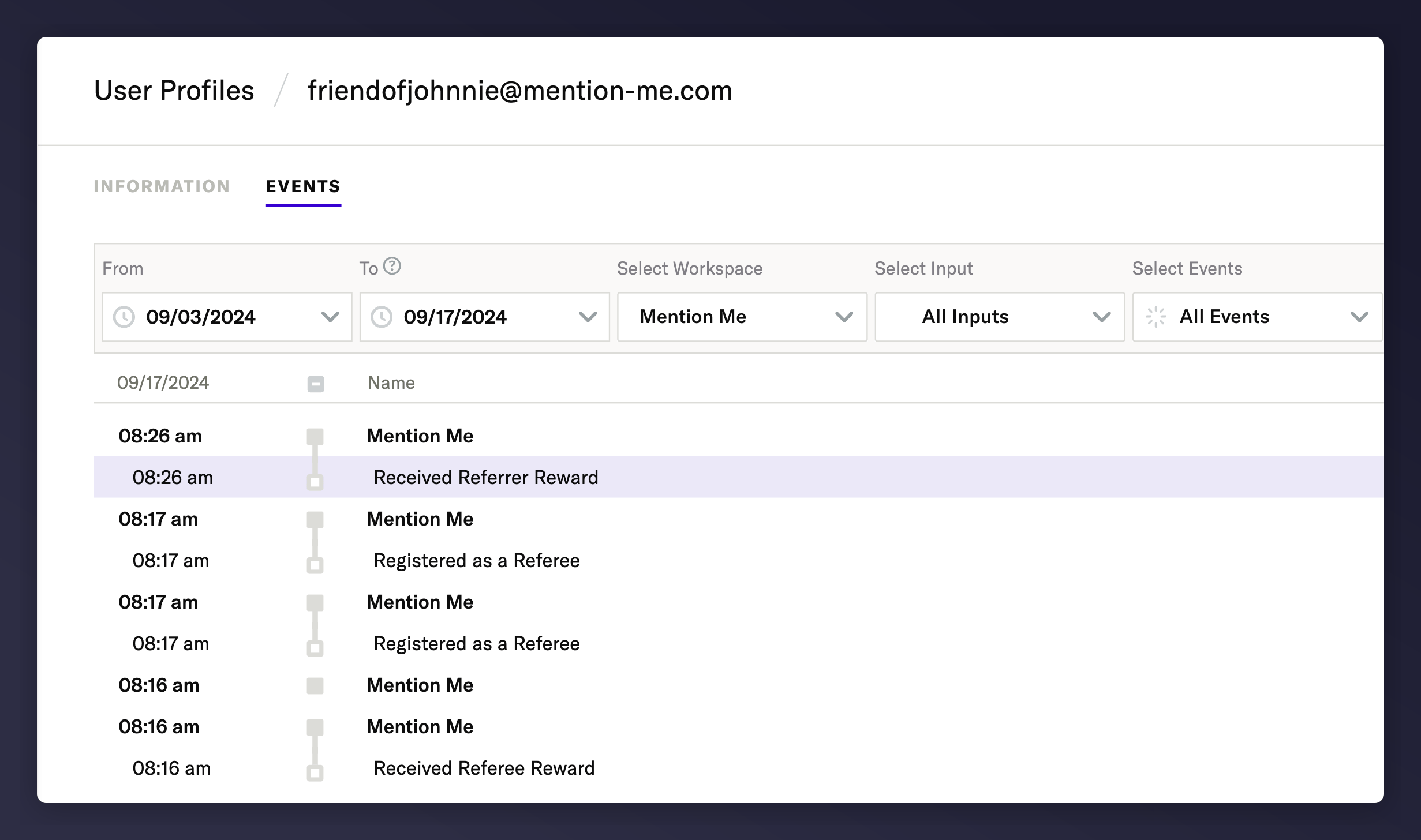Click node marker of Received Referrer Reward event

coord(315,482)
